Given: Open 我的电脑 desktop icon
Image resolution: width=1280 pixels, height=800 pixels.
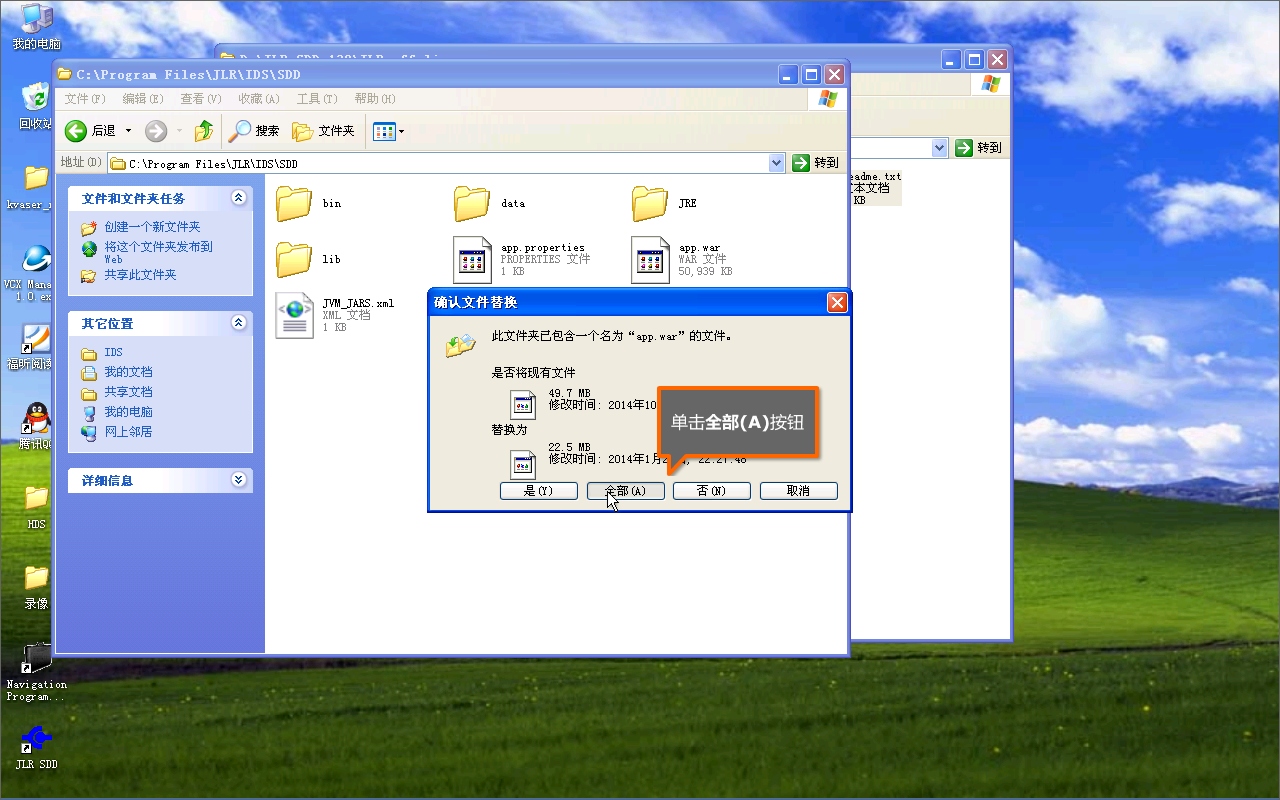Looking at the screenshot, I should coord(36,27).
